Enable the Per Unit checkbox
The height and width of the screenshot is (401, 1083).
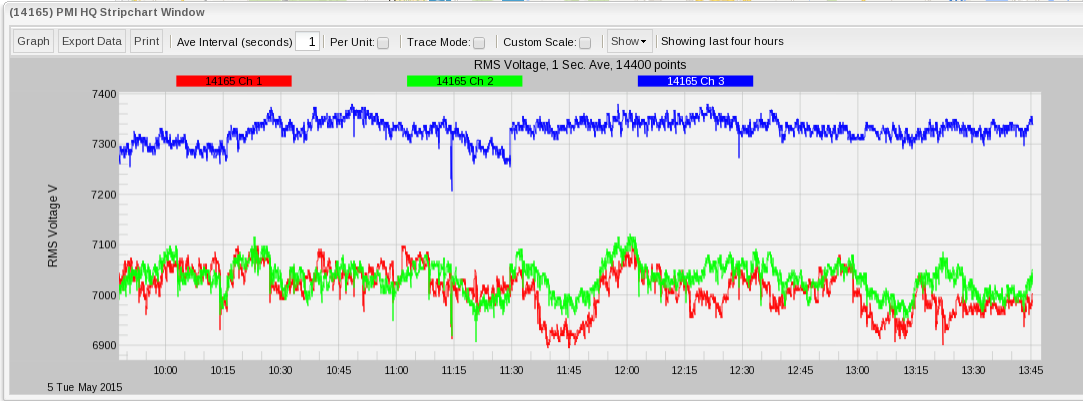pyautogui.click(x=383, y=43)
